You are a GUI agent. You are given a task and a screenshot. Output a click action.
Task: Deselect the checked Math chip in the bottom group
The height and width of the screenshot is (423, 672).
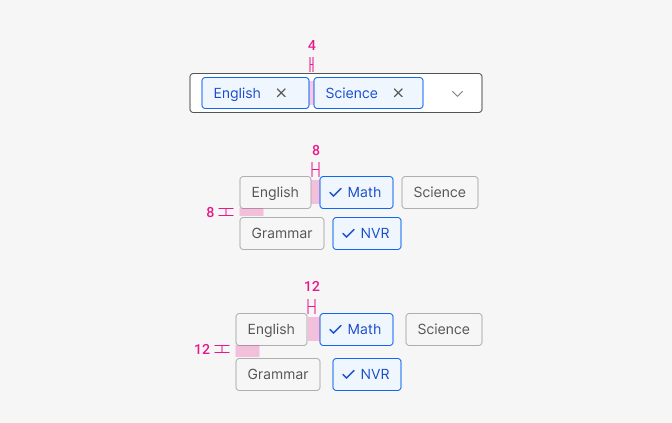tap(356, 329)
